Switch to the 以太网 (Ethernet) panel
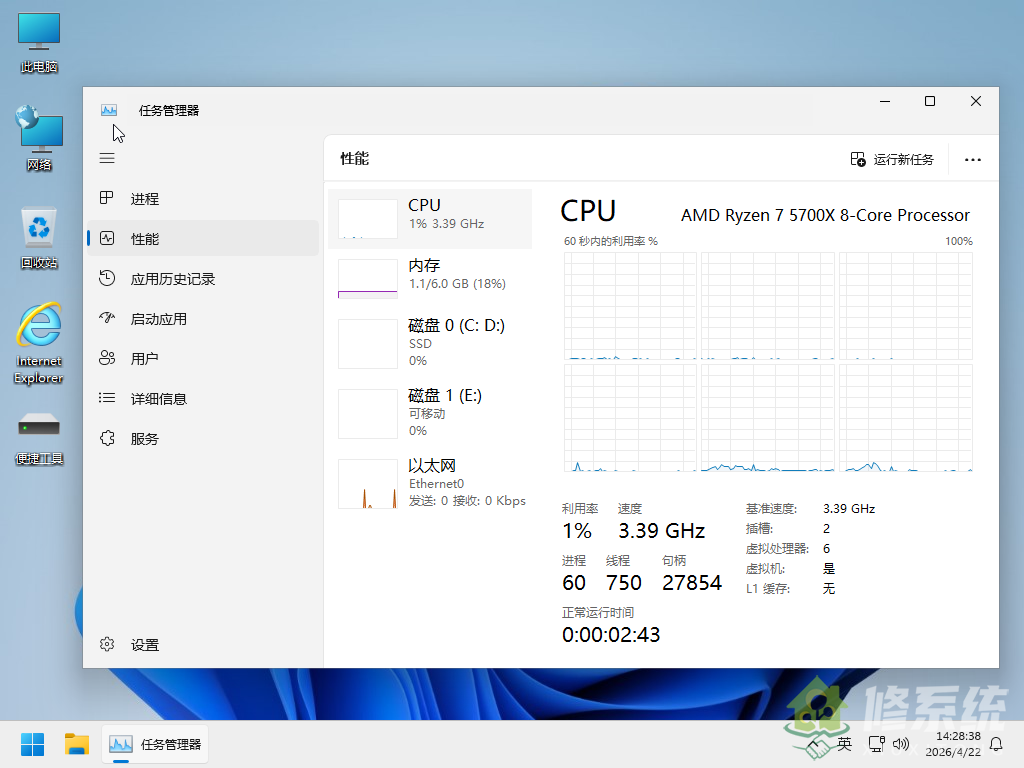The image size is (1024, 768). click(430, 482)
